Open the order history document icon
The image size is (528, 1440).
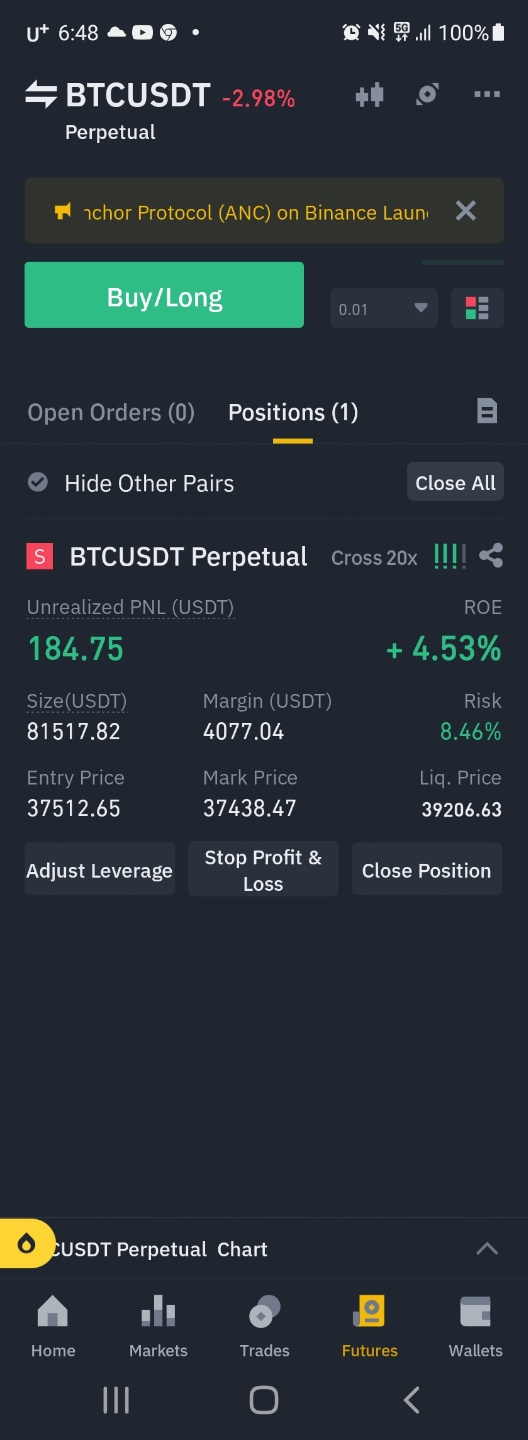point(487,411)
